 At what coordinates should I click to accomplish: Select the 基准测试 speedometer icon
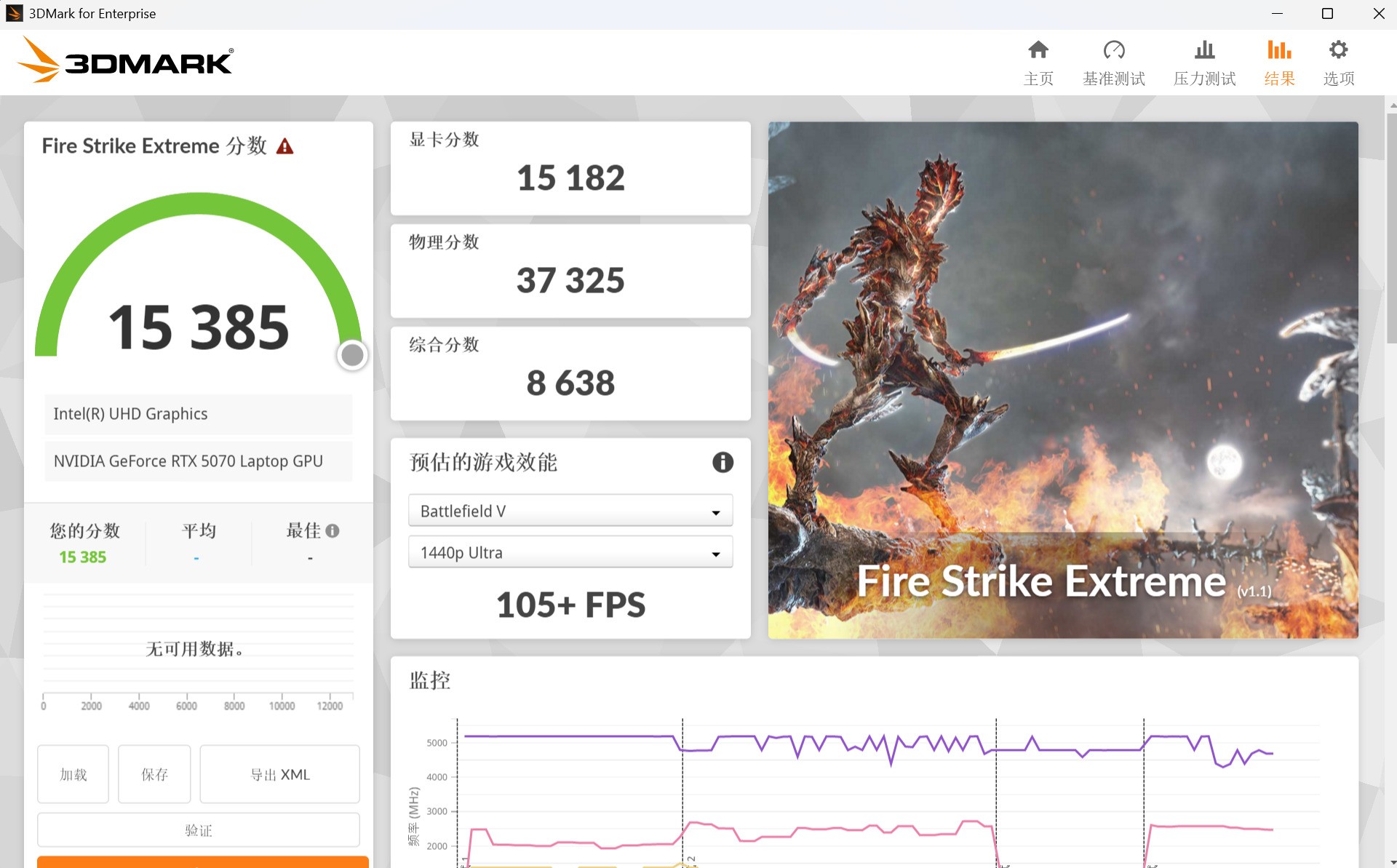1113,62
